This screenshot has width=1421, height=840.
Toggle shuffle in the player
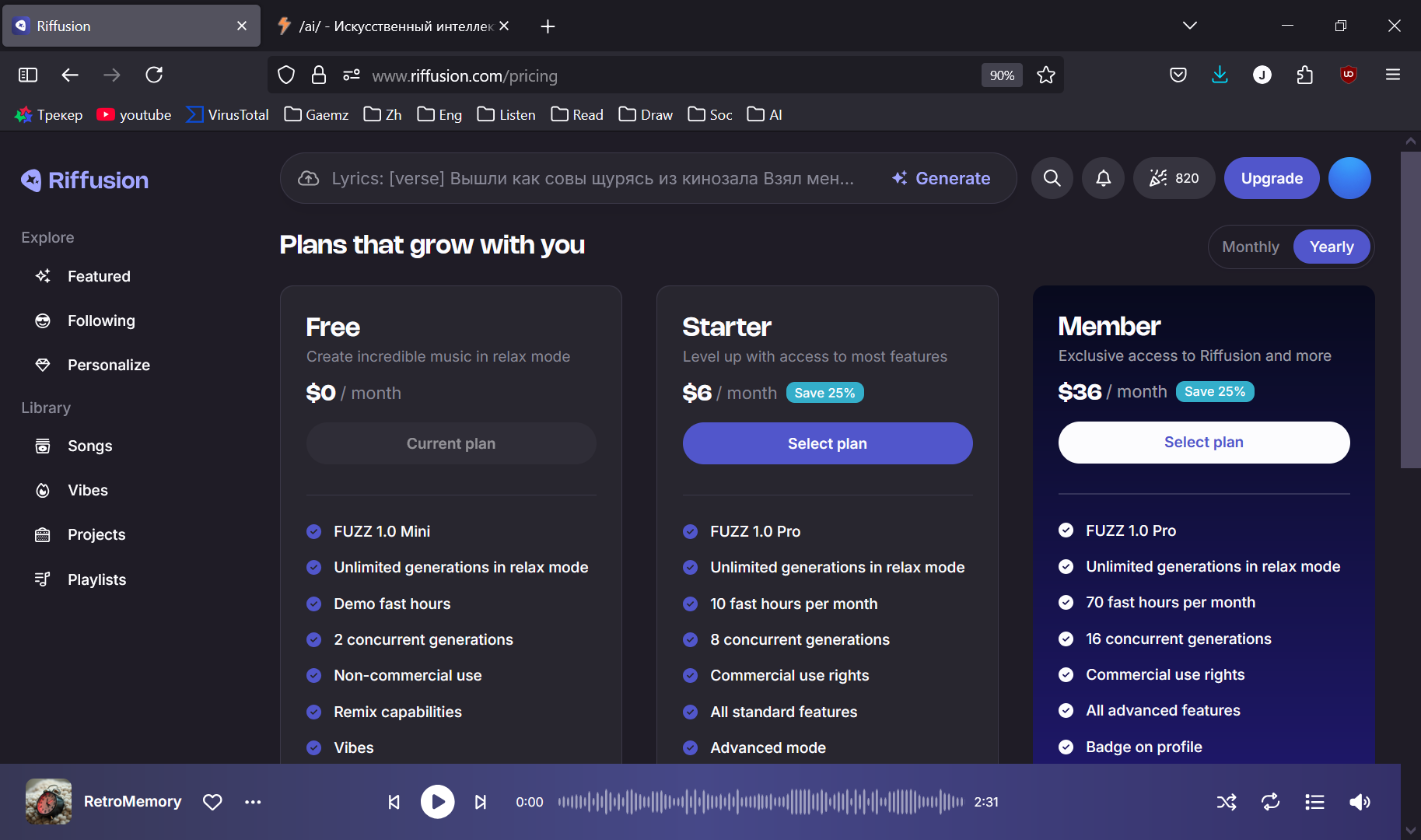point(1227,802)
